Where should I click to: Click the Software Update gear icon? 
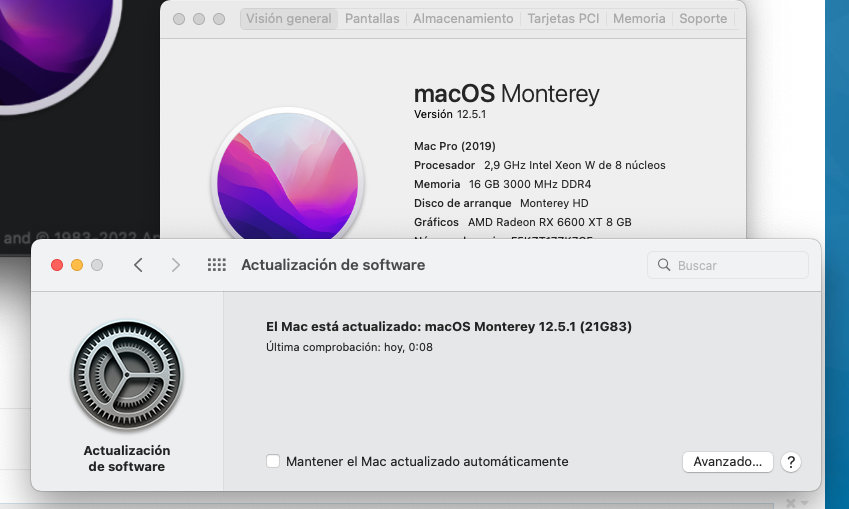[127, 375]
